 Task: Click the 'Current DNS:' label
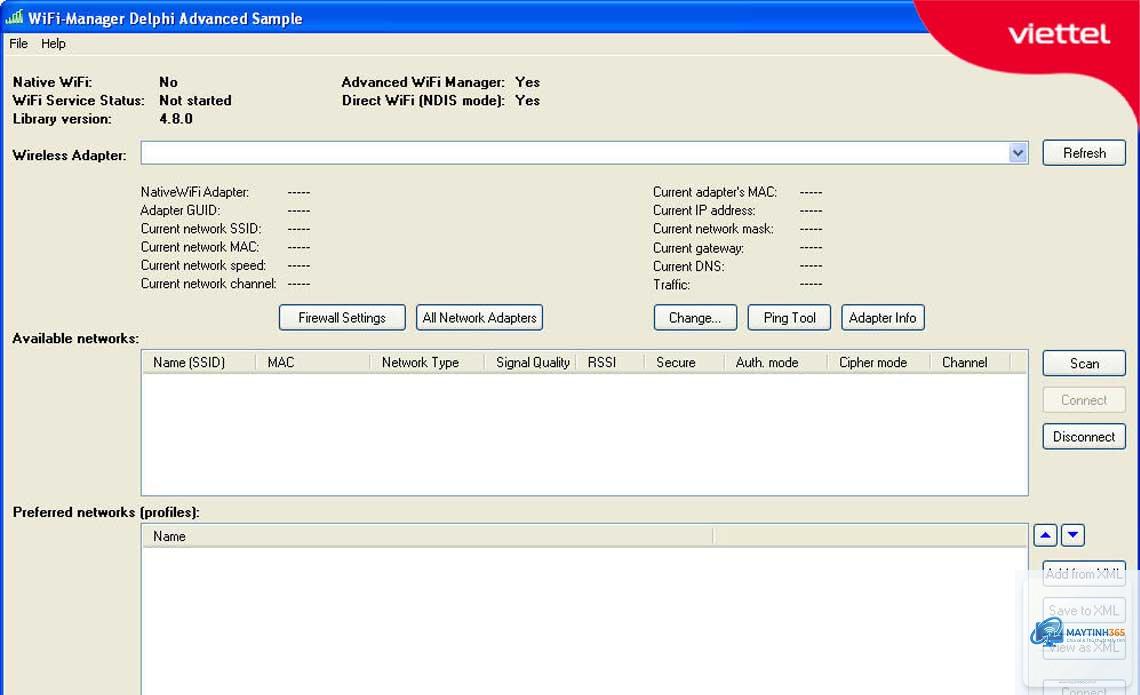click(x=689, y=266)
